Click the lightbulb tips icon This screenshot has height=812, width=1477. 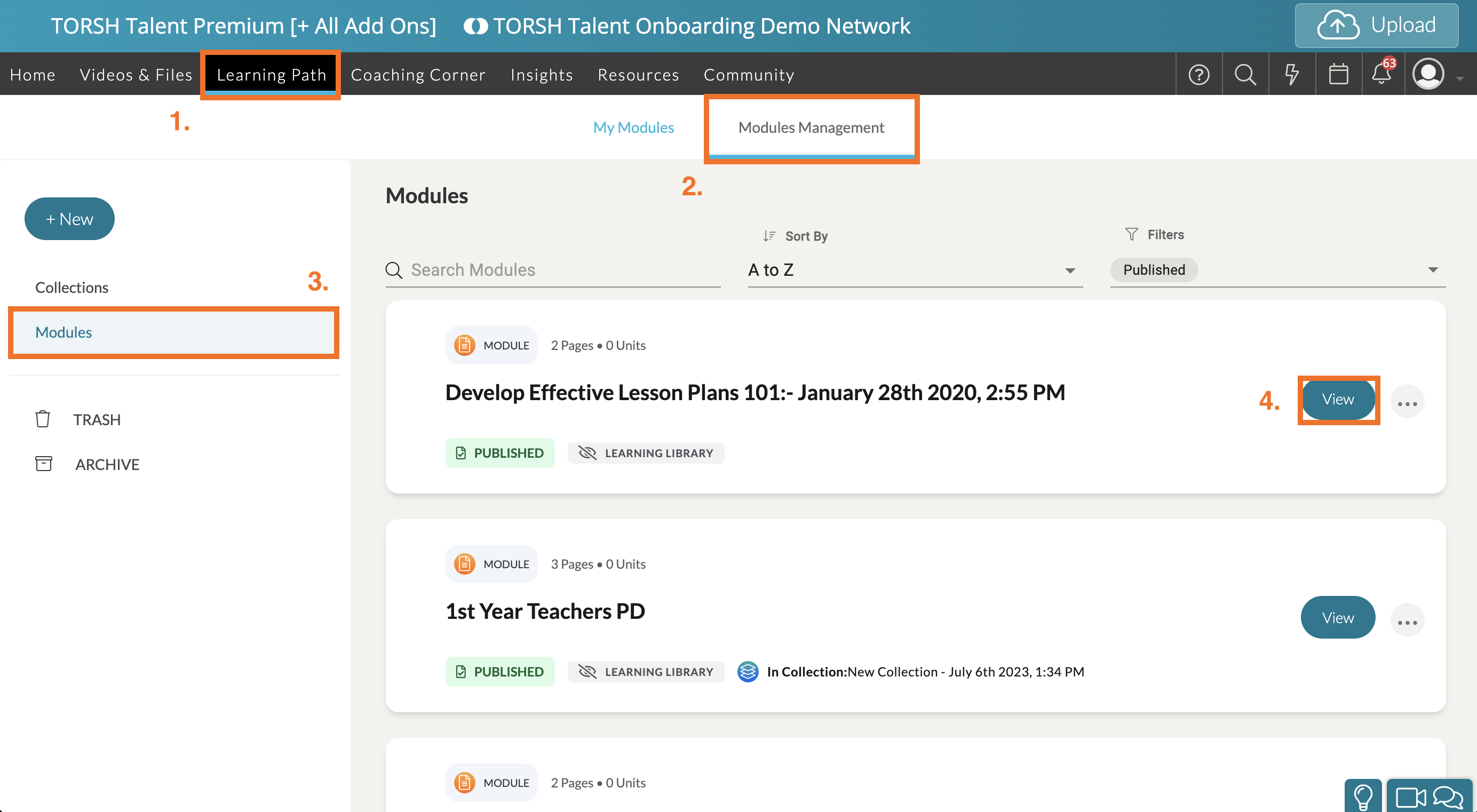point(1363,797)
